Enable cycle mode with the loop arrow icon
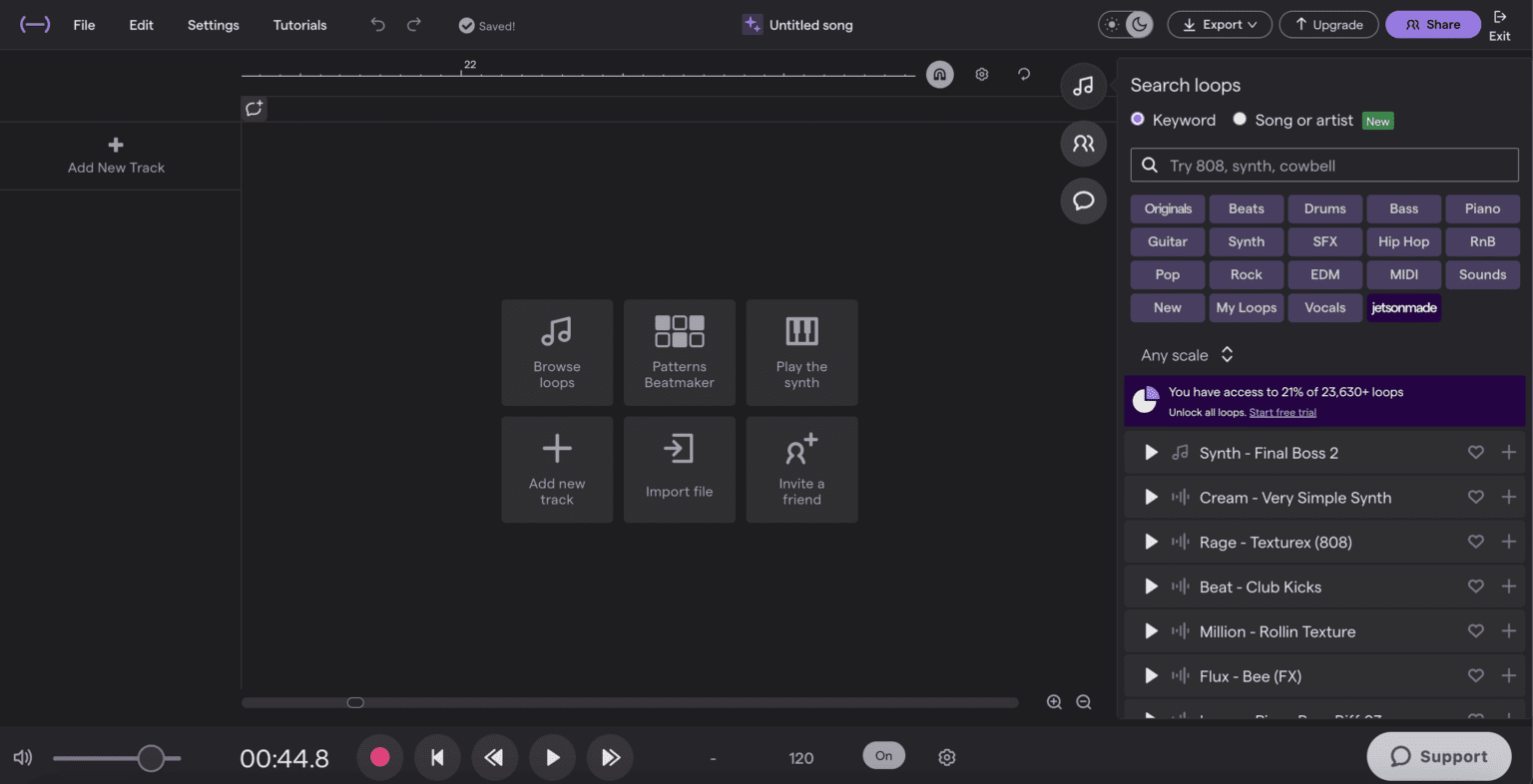The width and height of the screenshot is (1533, 784). coord(1023,74)
